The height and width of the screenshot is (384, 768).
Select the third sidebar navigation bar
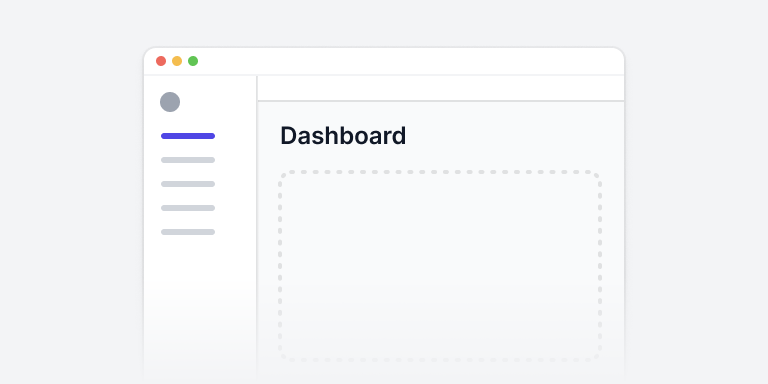point(188,184)
